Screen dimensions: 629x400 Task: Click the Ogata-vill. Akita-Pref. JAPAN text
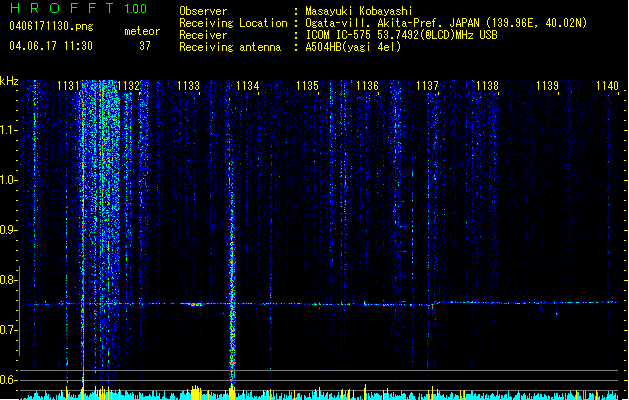click(x=394, y=23)
